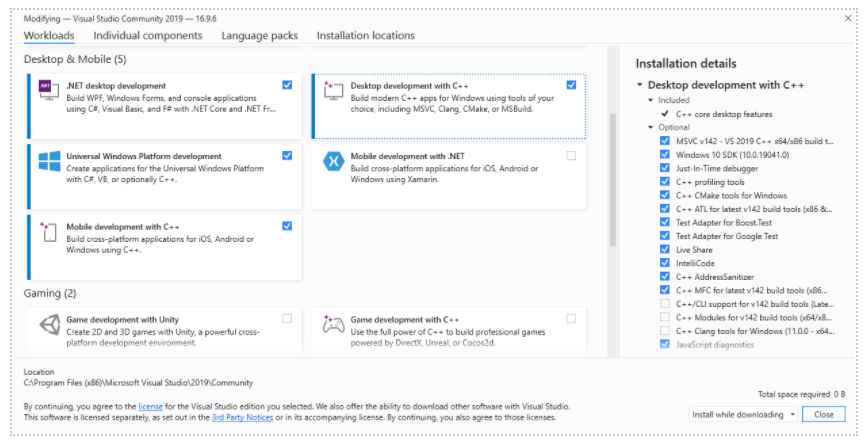Switch to the Workloads tab
The width and height of the screenshot is (866, 445).
pyautogui.click(x=49, y=36)
